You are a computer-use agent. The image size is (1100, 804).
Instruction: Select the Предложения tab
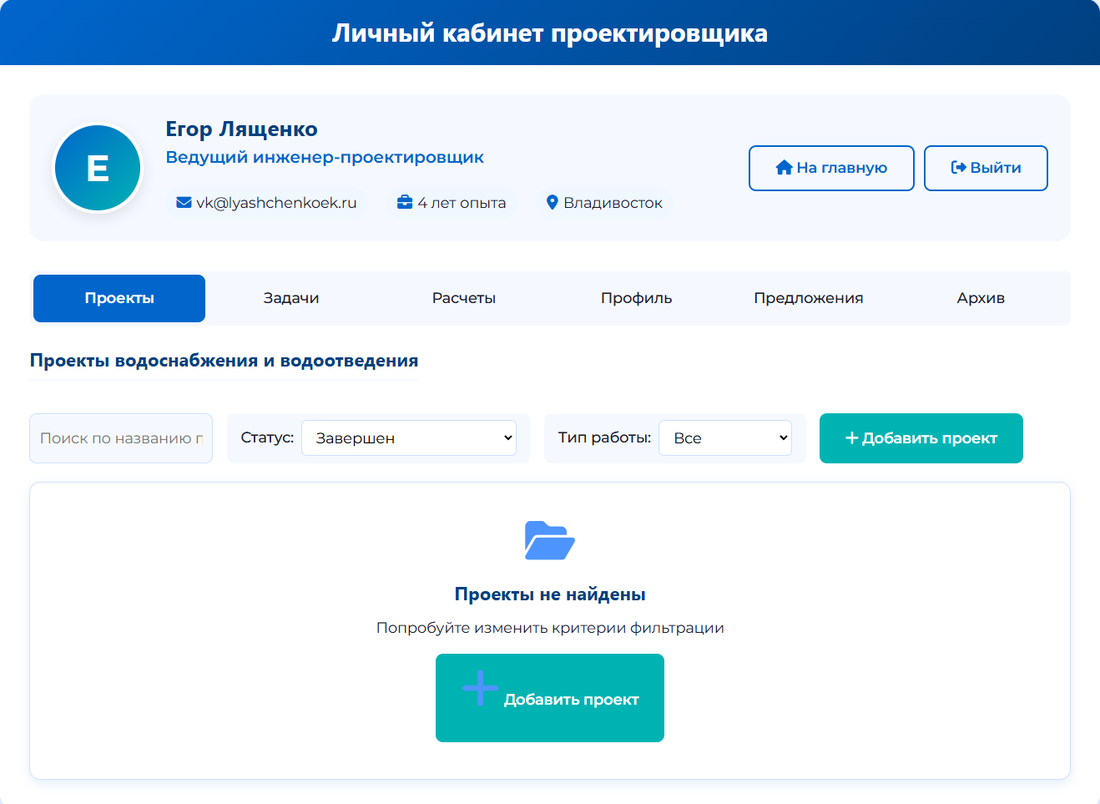point(808,298)
